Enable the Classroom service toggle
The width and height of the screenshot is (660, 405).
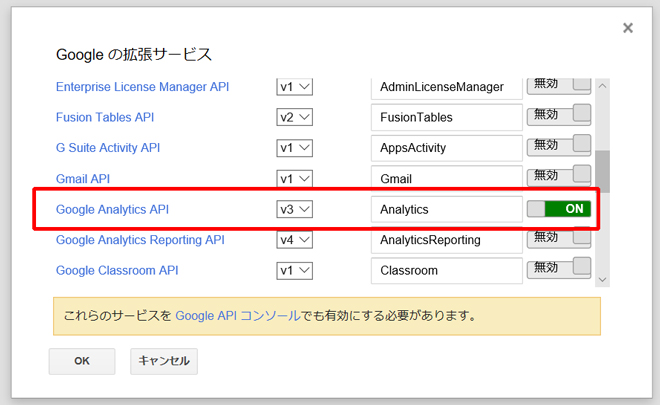tap(559, 268)
